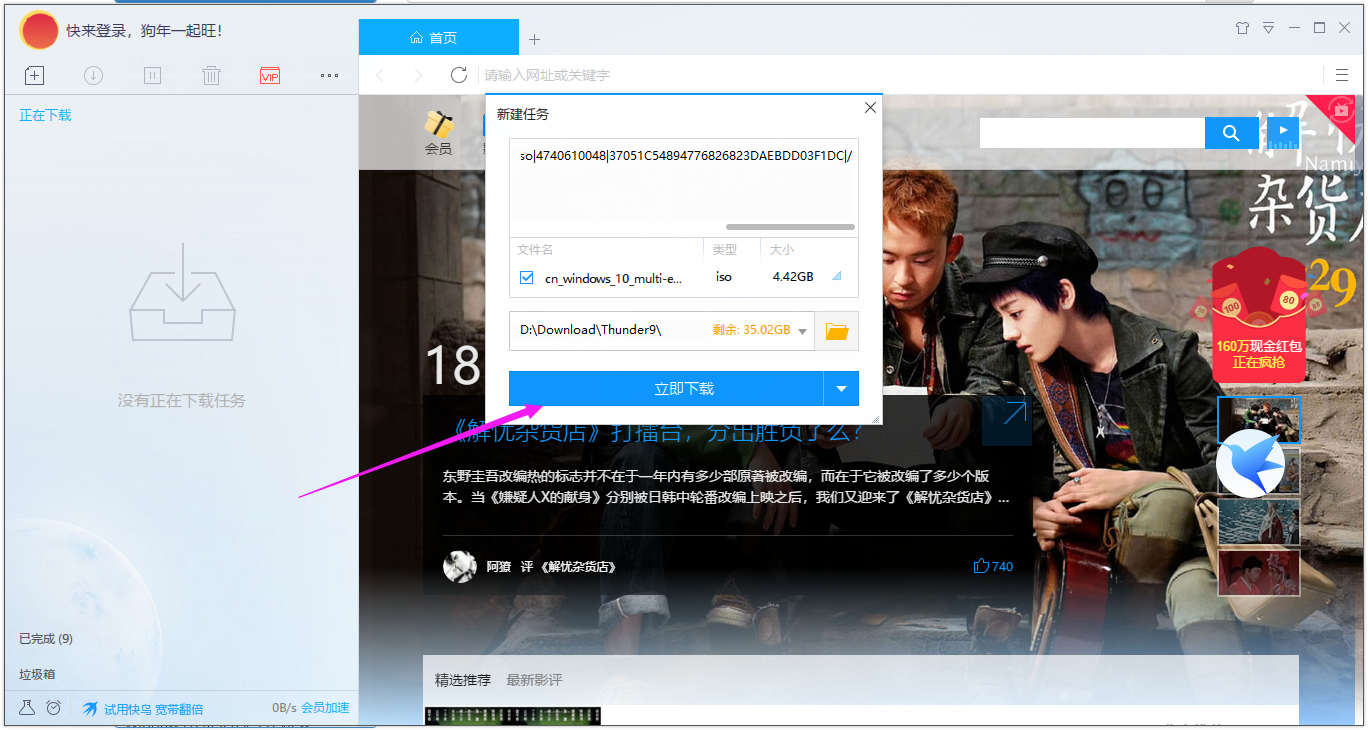Click the 立即下载 button
Image resolution: width=1368 pixels, height=730 pixels.
tap(666, 389)
